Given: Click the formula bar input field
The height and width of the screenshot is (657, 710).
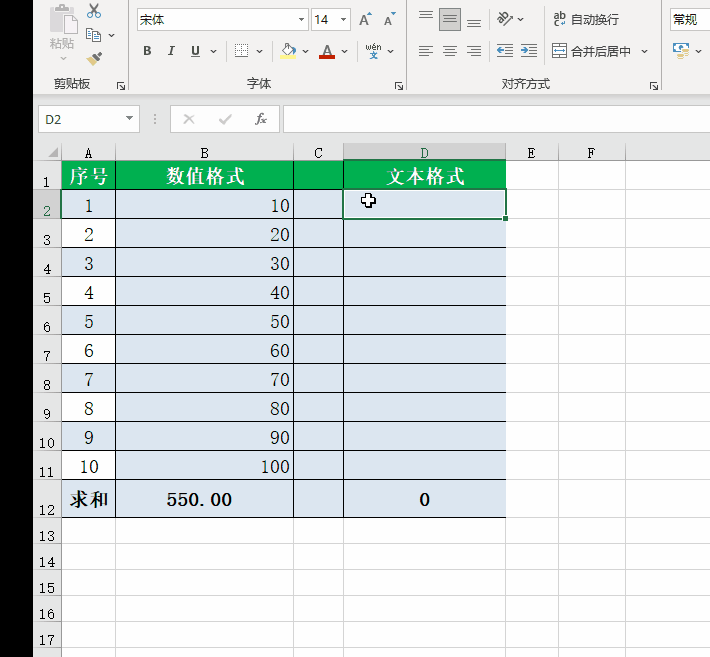Looking at the screenshot, I should coord(496,119).
